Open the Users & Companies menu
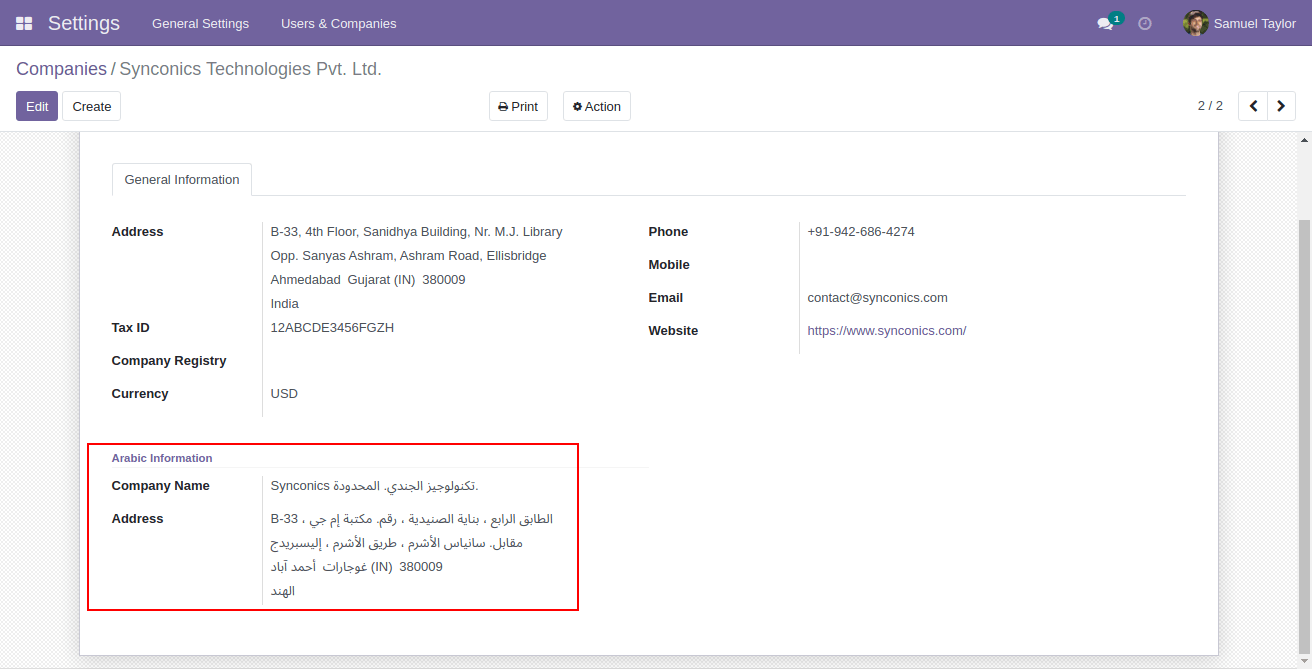The height and width of the screenshot is (669, 1312). (x=339, y=23)
